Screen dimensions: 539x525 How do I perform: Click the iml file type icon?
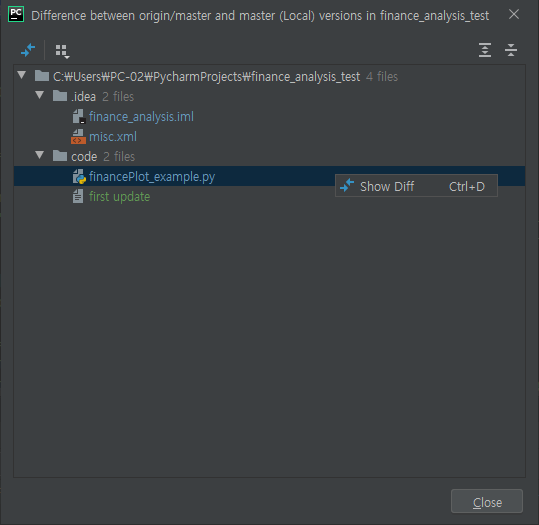point(79,116)
